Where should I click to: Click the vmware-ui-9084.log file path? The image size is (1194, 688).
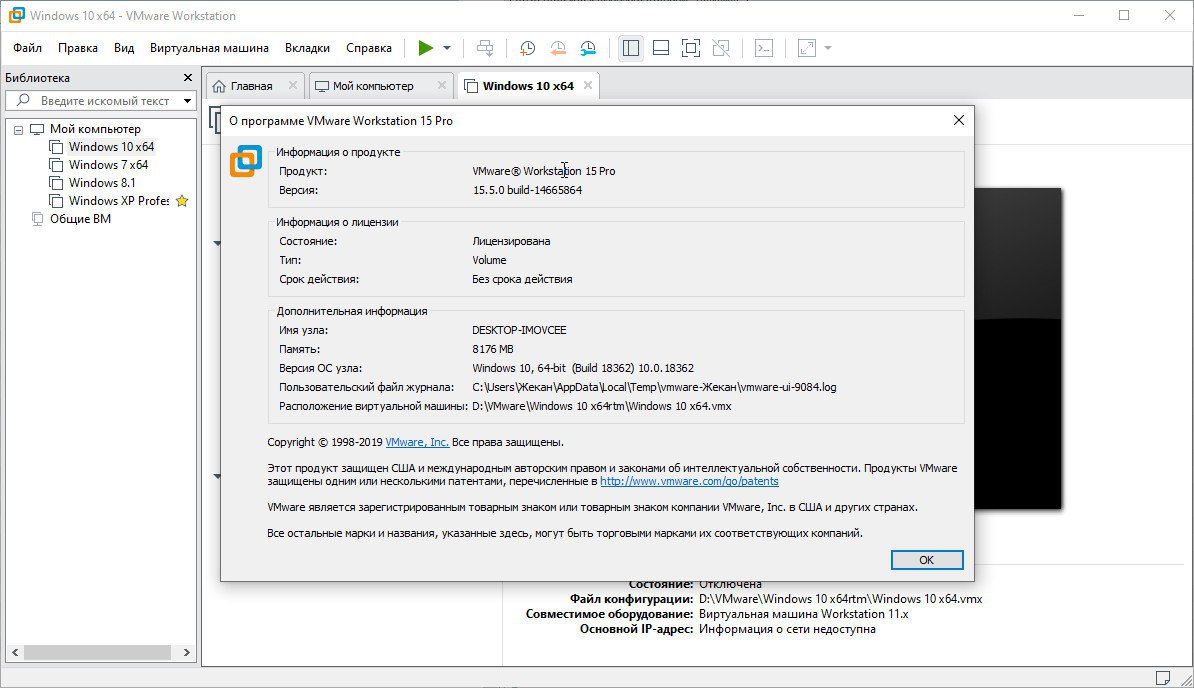coord(654,387)
